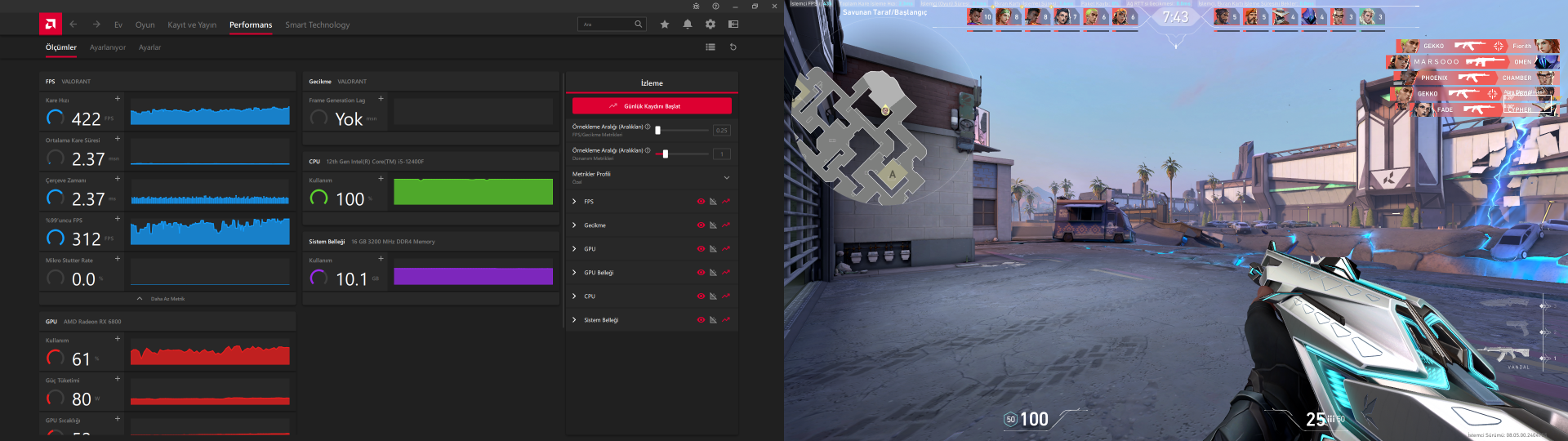Toggle GPU Belleği visibility eye icon
The width and height of the screenshot is (1568, 441).
(x=701, y=273)
